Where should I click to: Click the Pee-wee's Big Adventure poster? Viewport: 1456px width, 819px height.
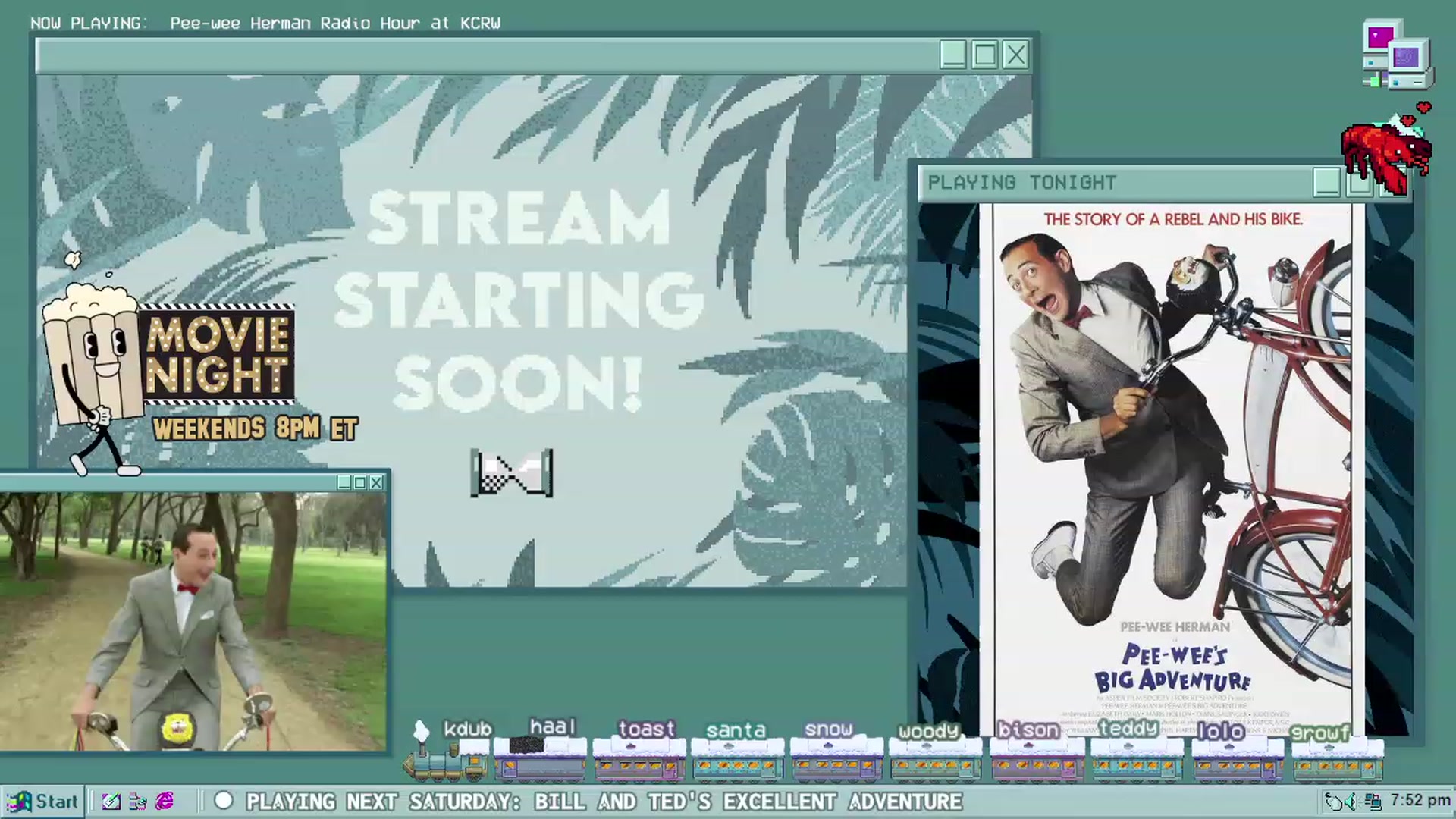point(1172,469)
